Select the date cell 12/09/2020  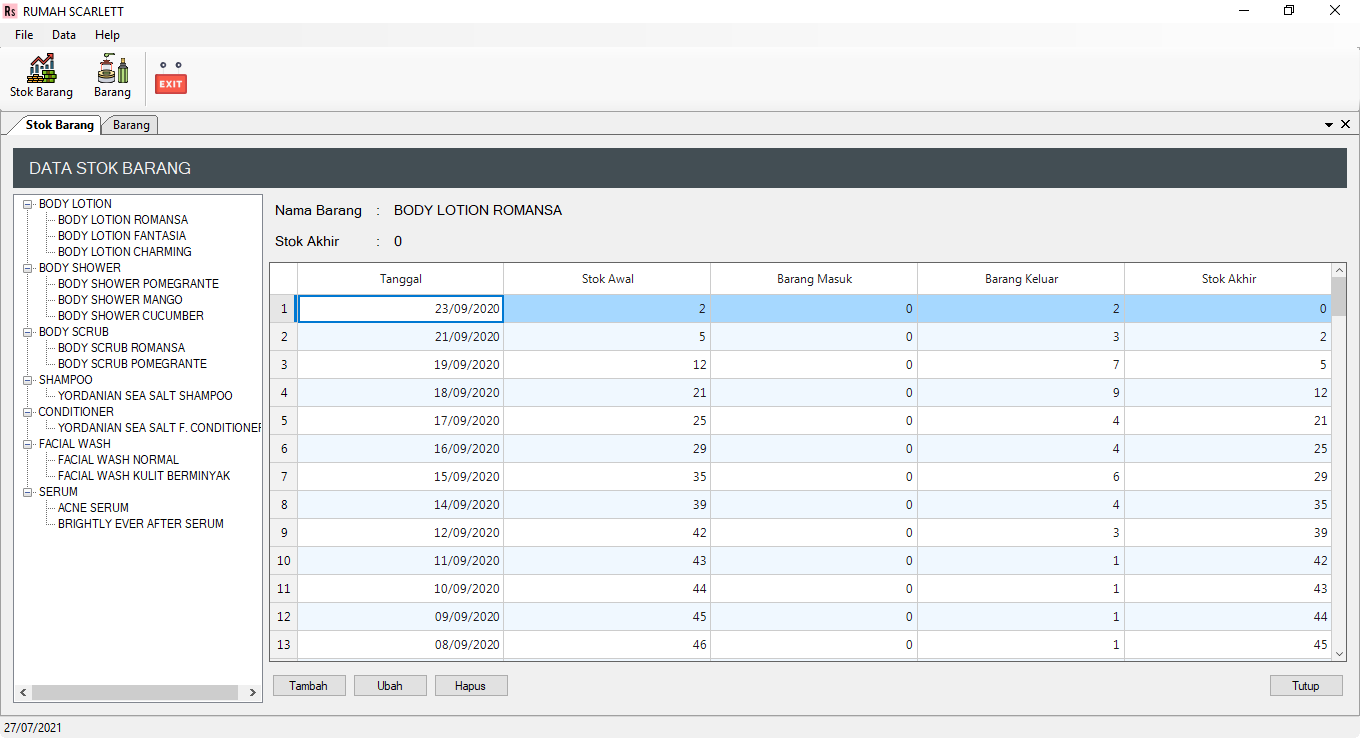400,533
